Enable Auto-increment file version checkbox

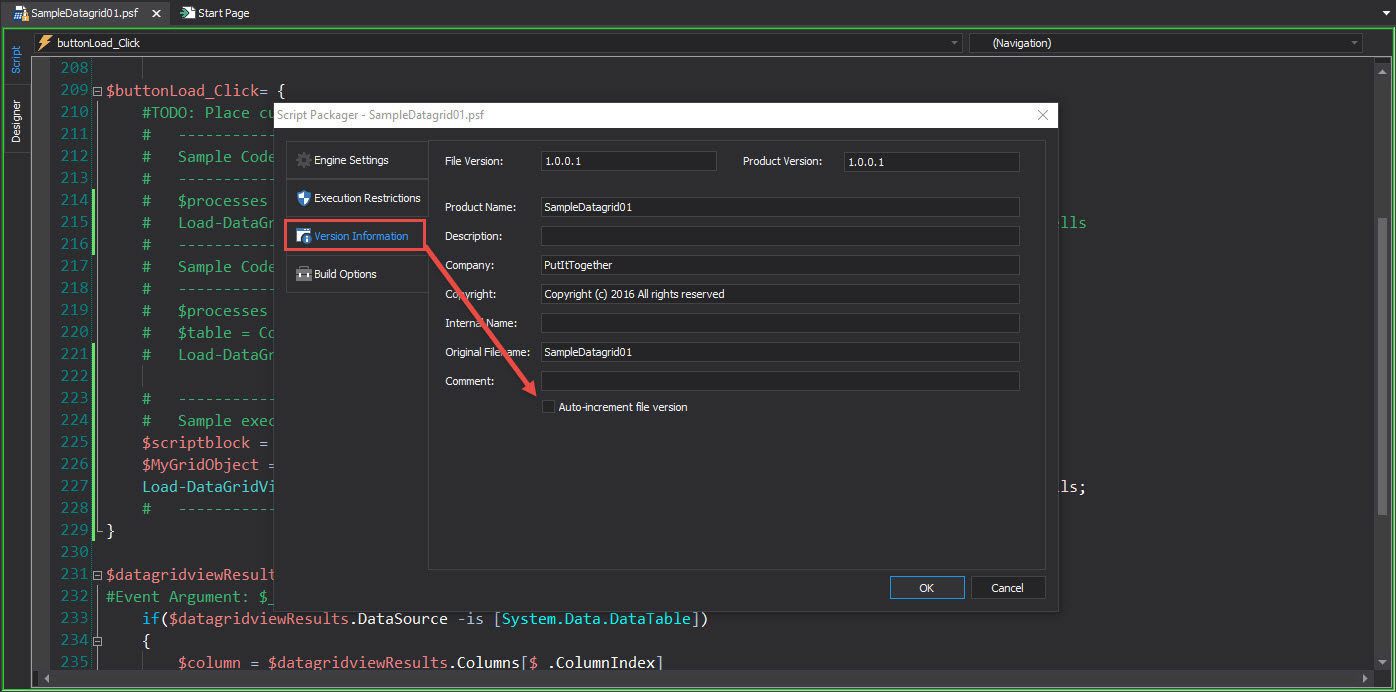coord(548,407)
